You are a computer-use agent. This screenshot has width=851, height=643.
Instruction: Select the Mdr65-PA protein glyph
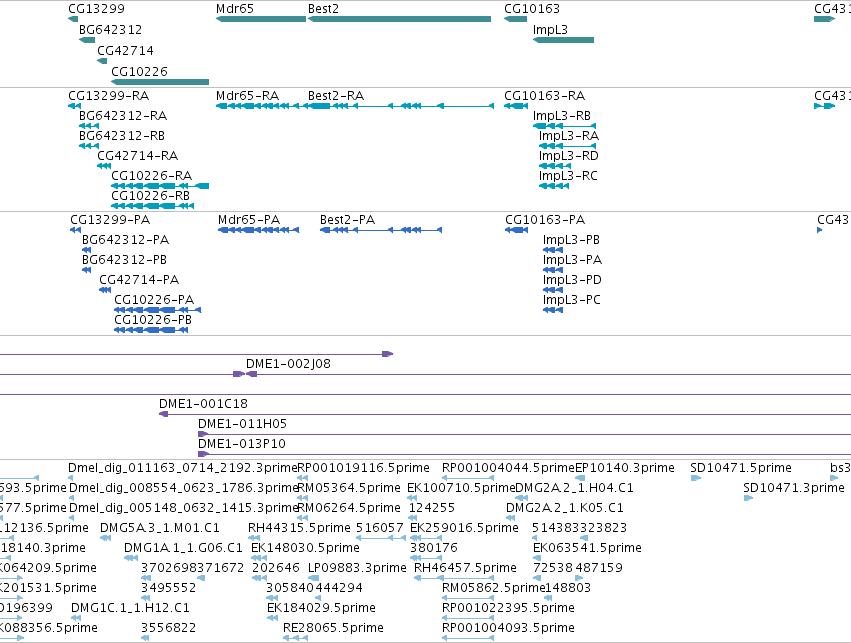(258, 230)
